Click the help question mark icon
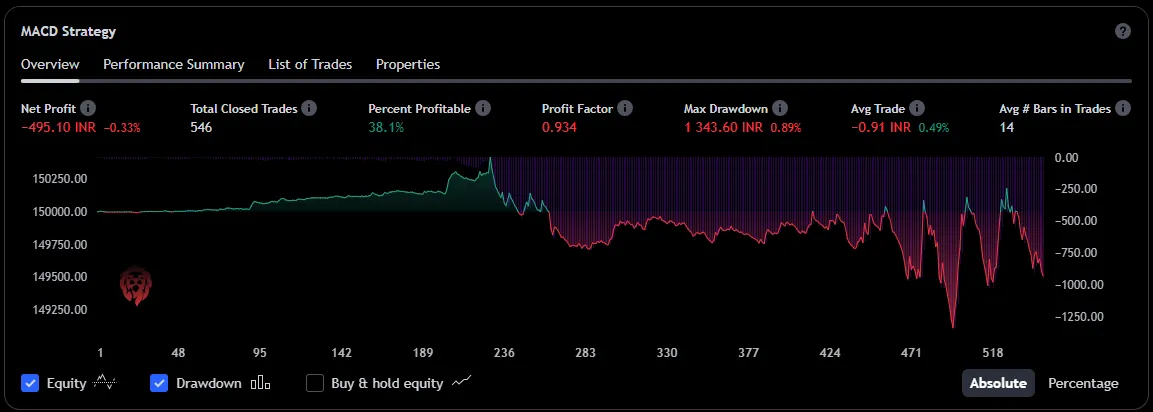 click(x=1123, y=31)
